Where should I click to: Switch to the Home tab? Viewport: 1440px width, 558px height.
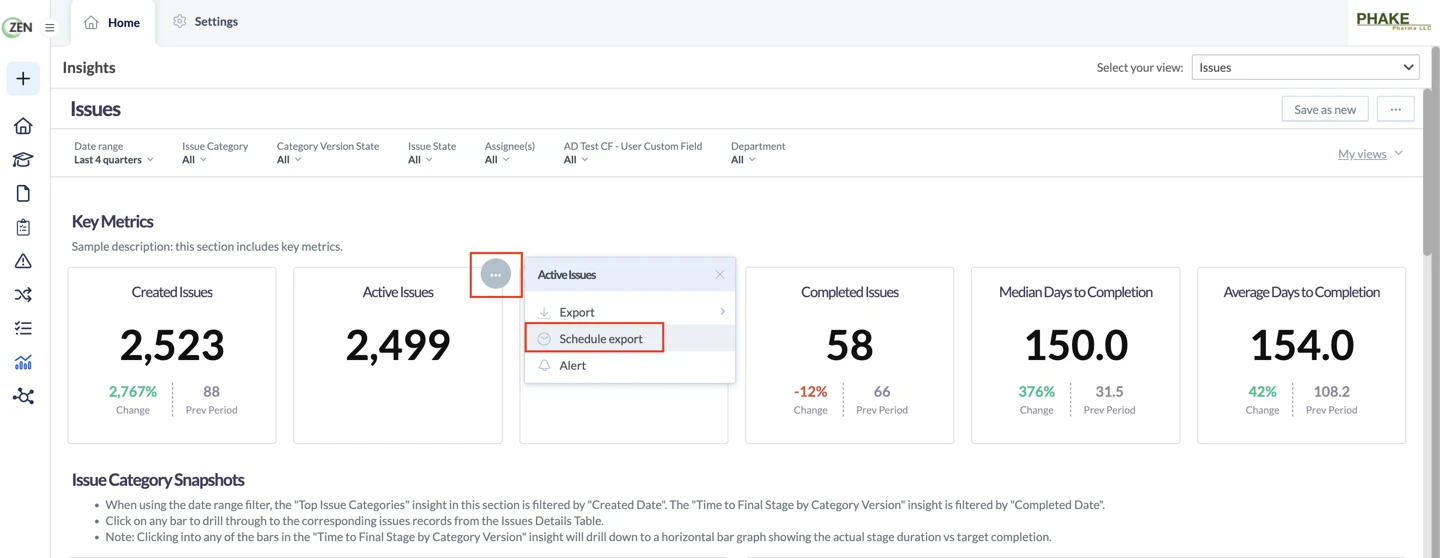[113, 22]
